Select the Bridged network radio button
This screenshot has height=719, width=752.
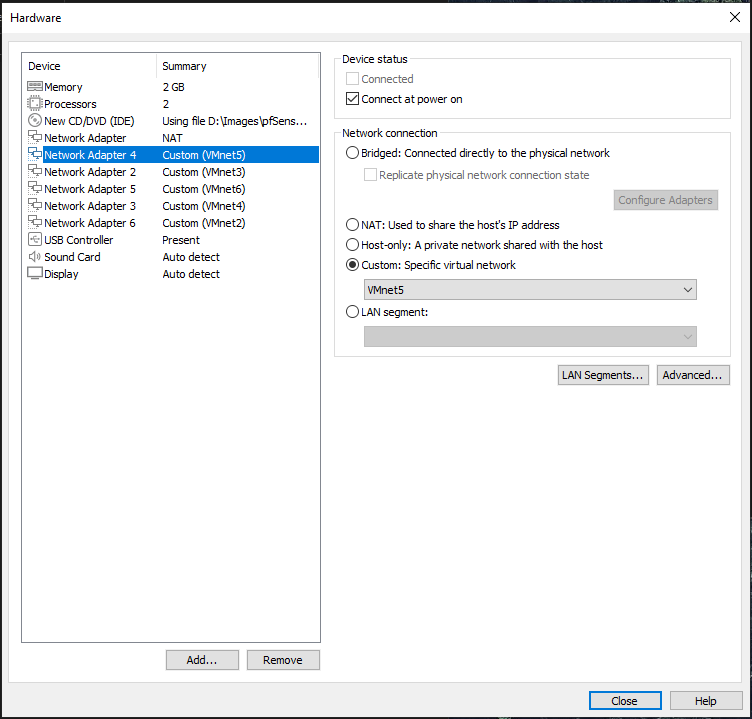[352, 153]
